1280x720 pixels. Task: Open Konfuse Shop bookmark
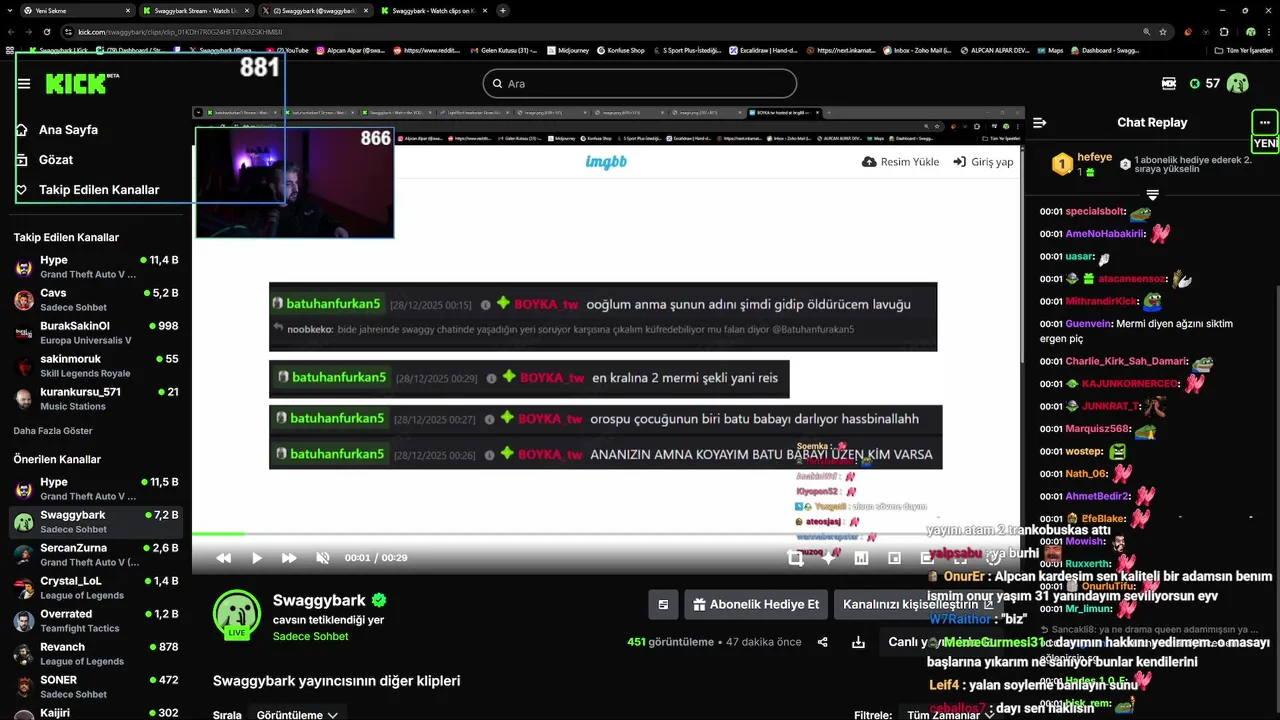pyautogui.click(x=620, y=50)
